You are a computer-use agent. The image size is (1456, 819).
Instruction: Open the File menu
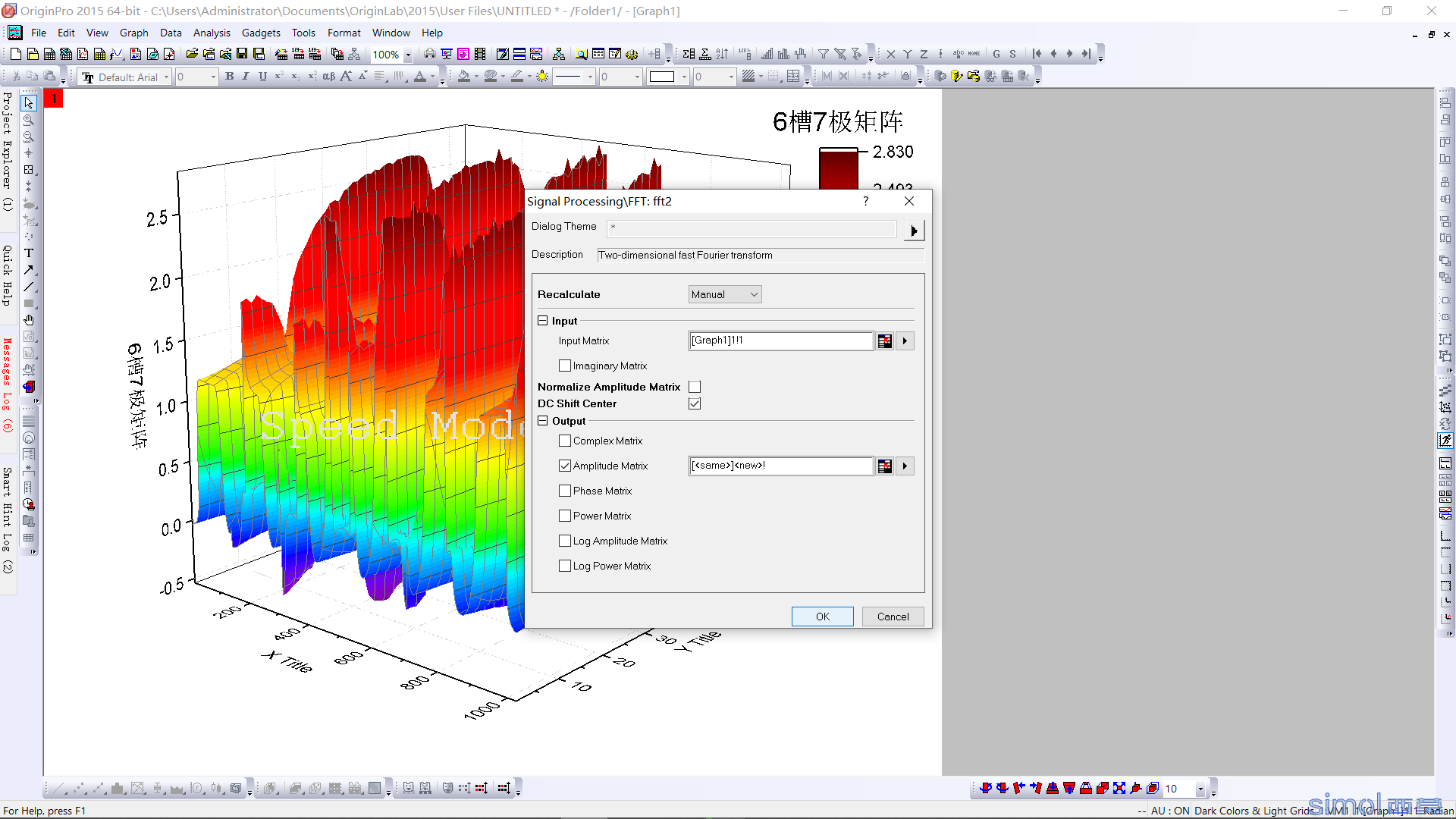[x=39, y=33]
